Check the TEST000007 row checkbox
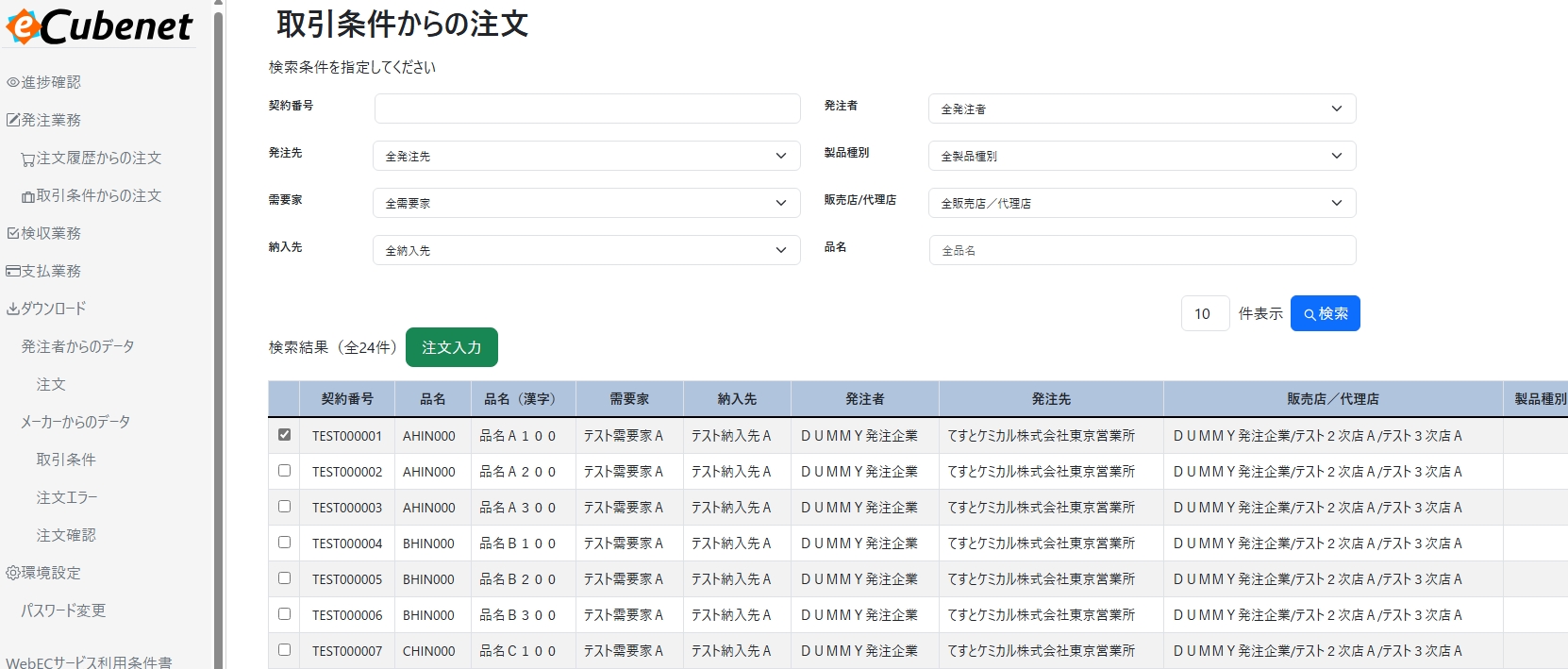1568x669 pixels. click(284, 650)
